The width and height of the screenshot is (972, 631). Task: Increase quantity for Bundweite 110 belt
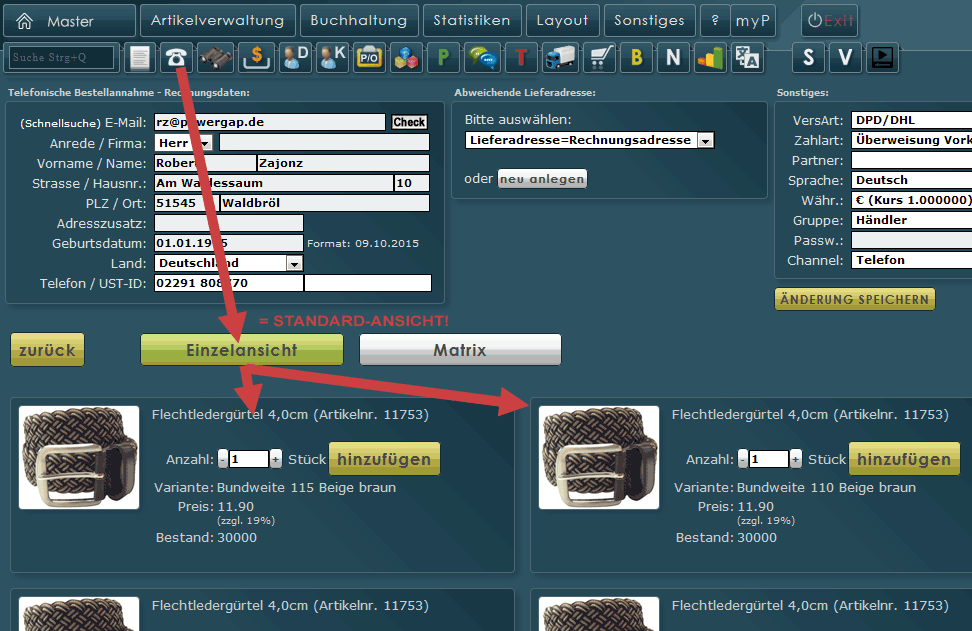click(796, 459)
